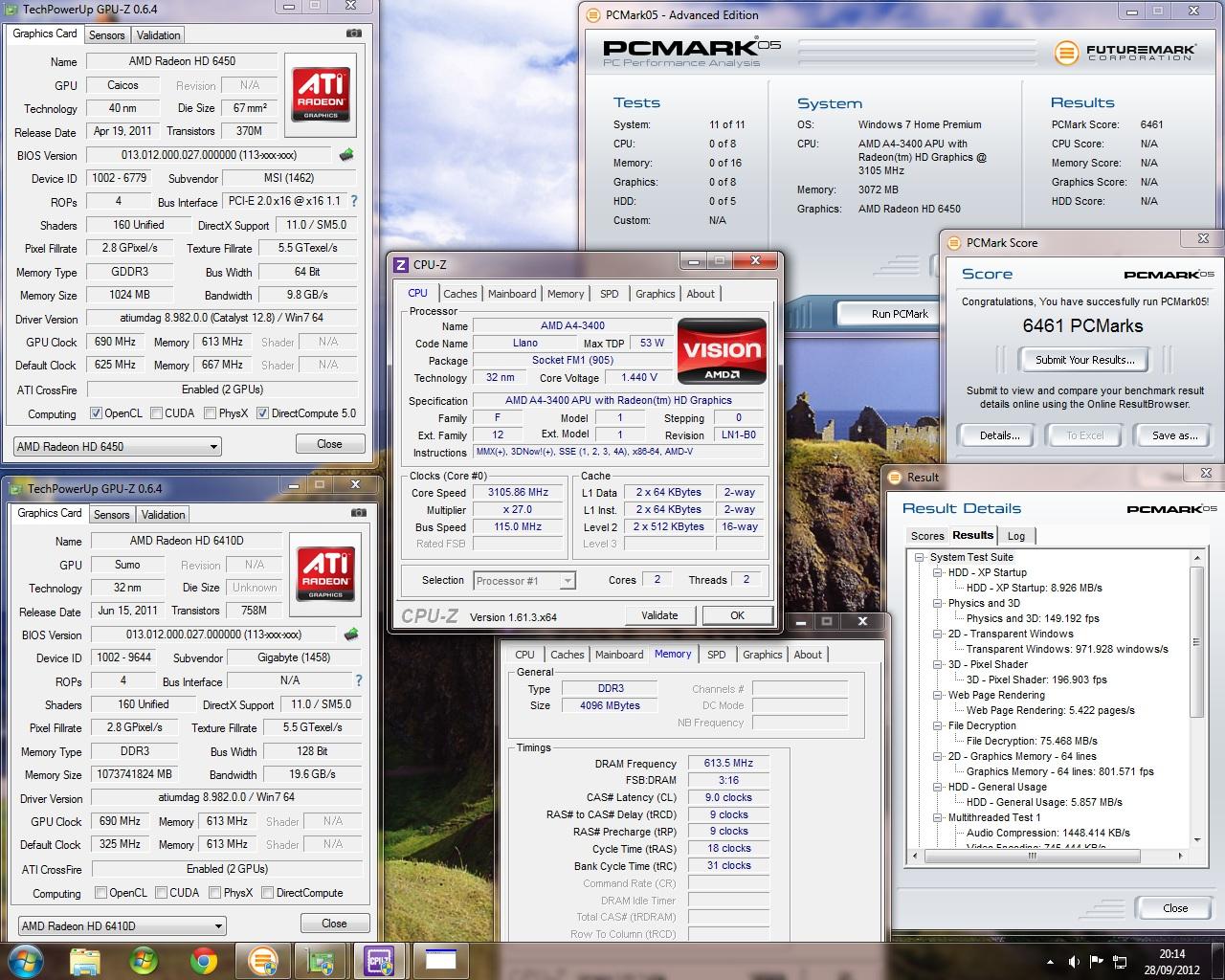Switch to GPU-Z taskbar button
This screenshot has height=980, width=1225.
point(320,960)
